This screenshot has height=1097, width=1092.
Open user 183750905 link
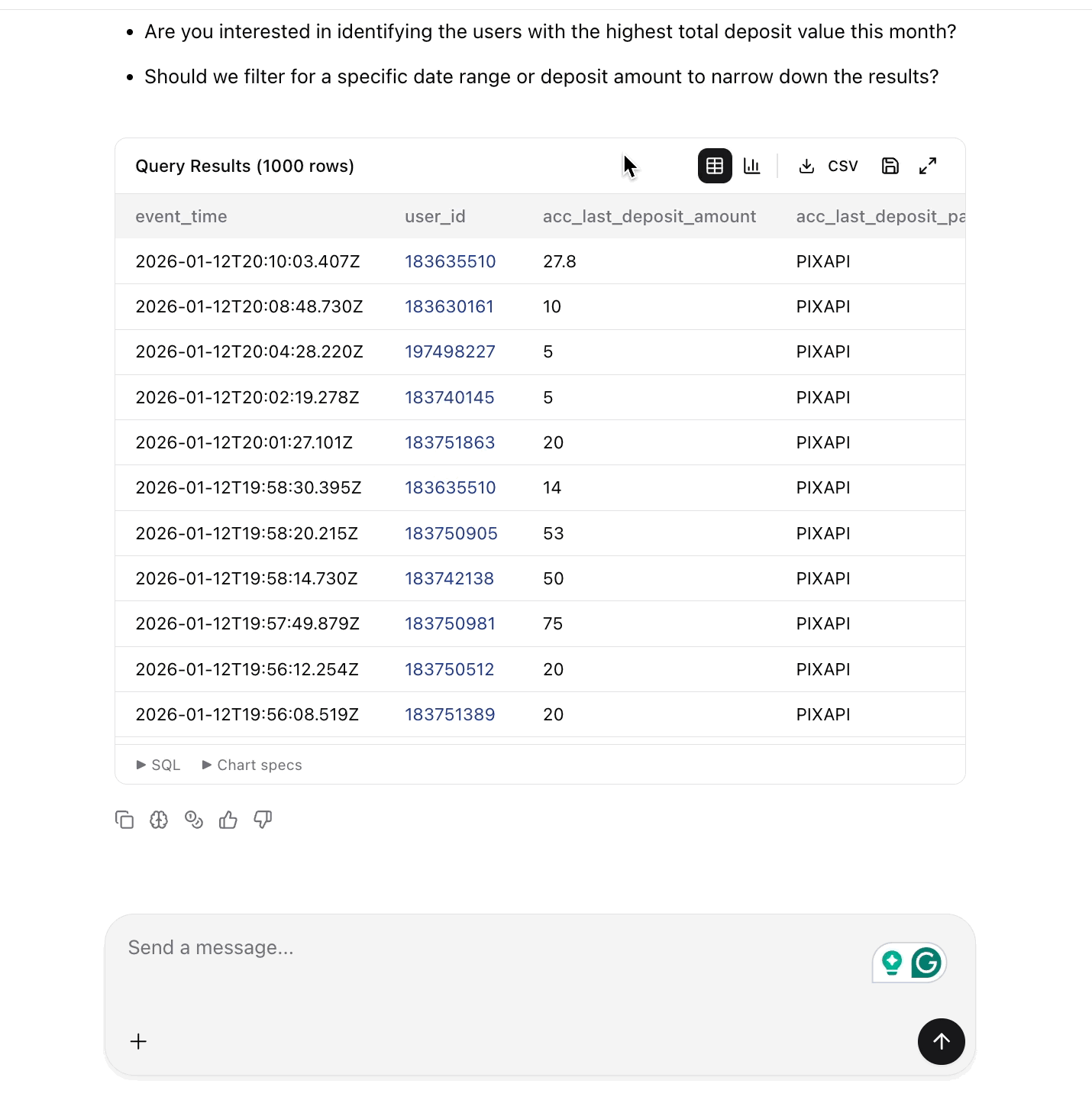click(x=451, y=533)
